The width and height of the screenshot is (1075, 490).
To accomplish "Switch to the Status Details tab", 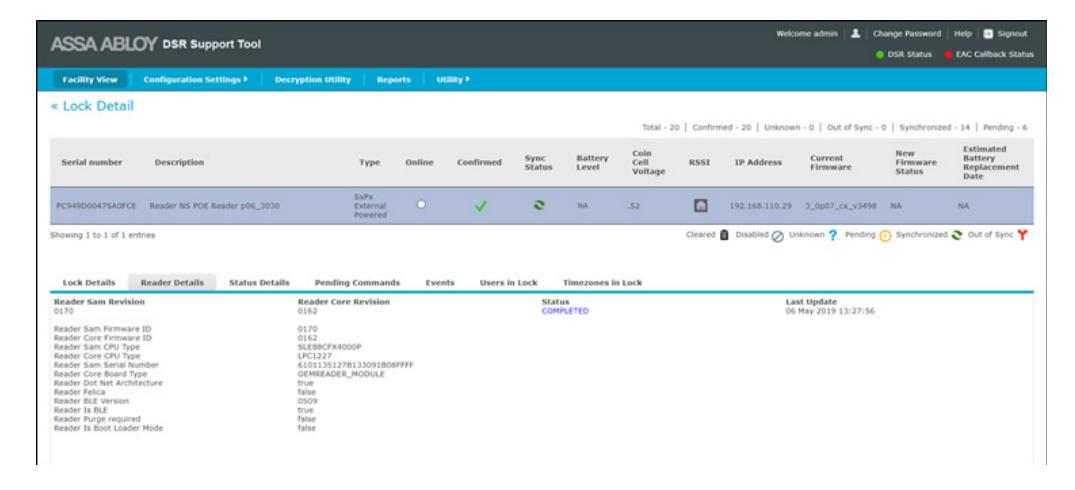I will coord(259,282).
